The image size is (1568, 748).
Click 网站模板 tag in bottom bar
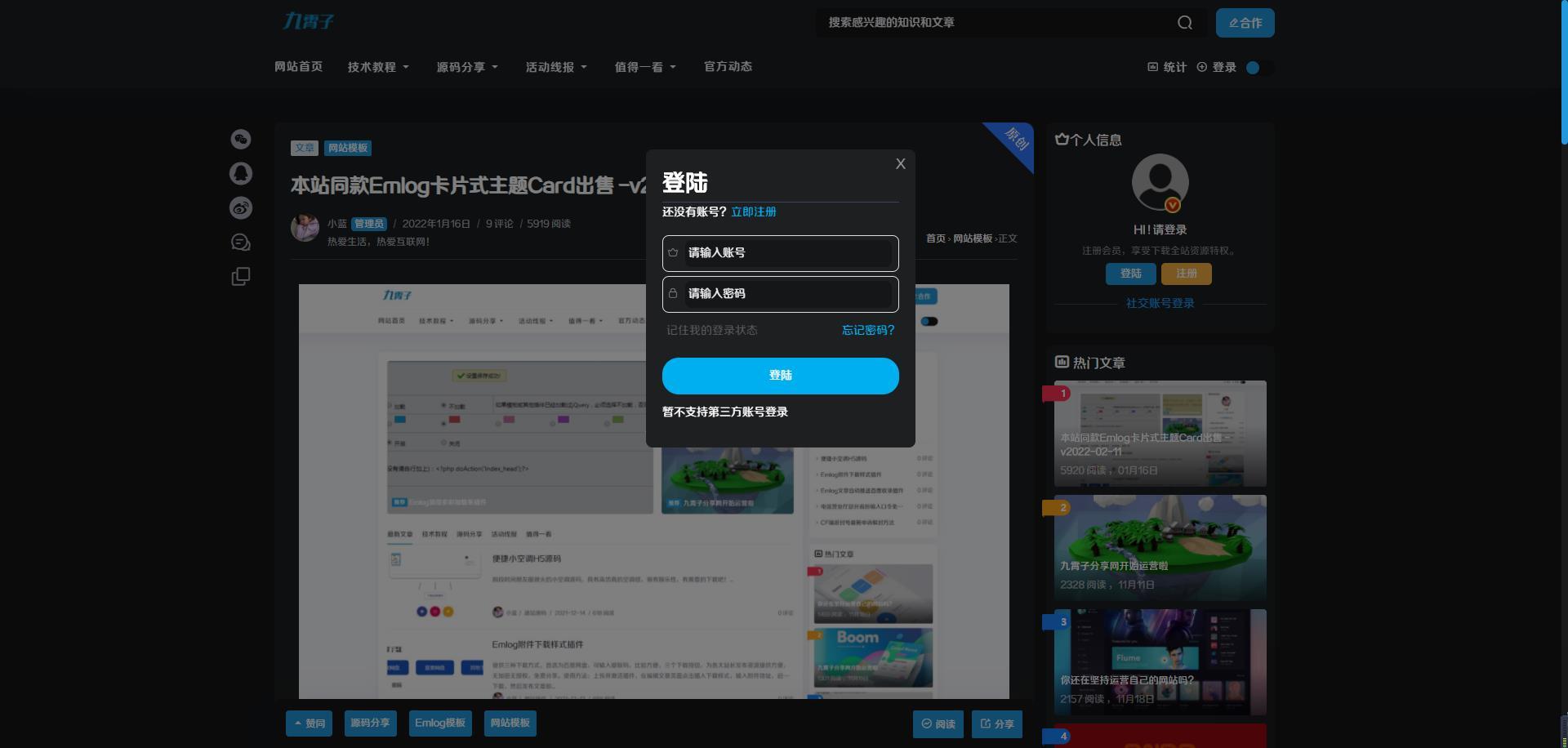(510, 724)
